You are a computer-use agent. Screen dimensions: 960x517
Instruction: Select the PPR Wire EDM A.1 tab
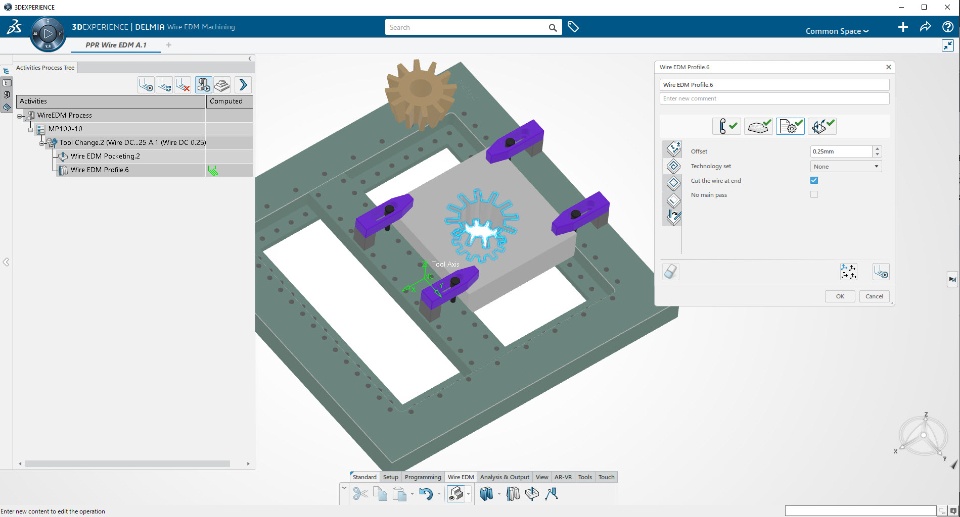point(116,45)
